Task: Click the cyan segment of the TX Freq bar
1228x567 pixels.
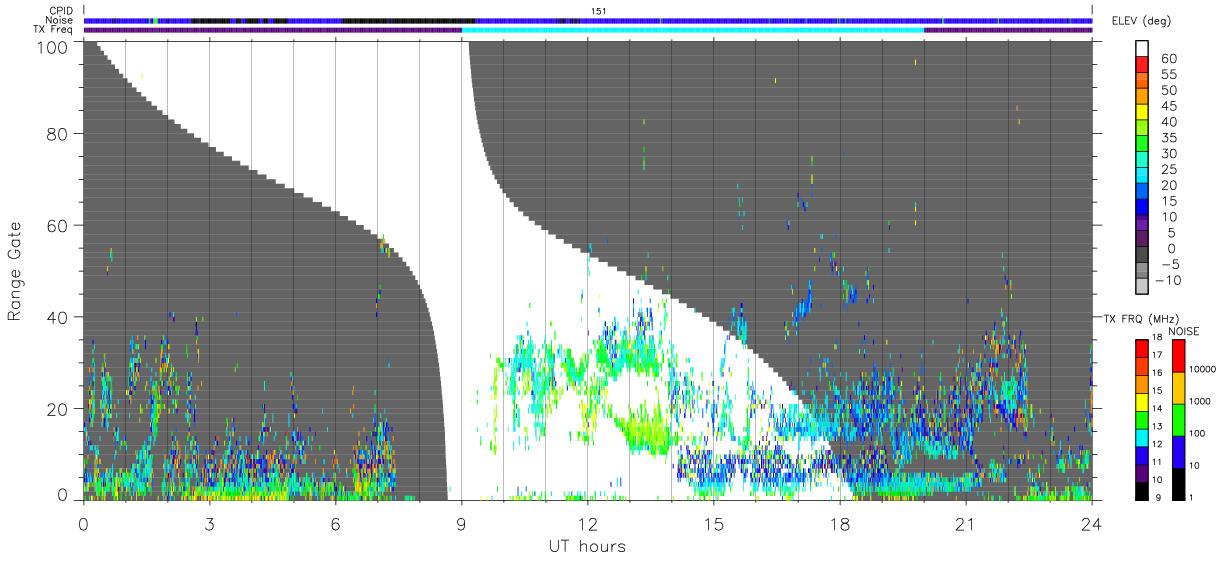Action: (693, 30)
